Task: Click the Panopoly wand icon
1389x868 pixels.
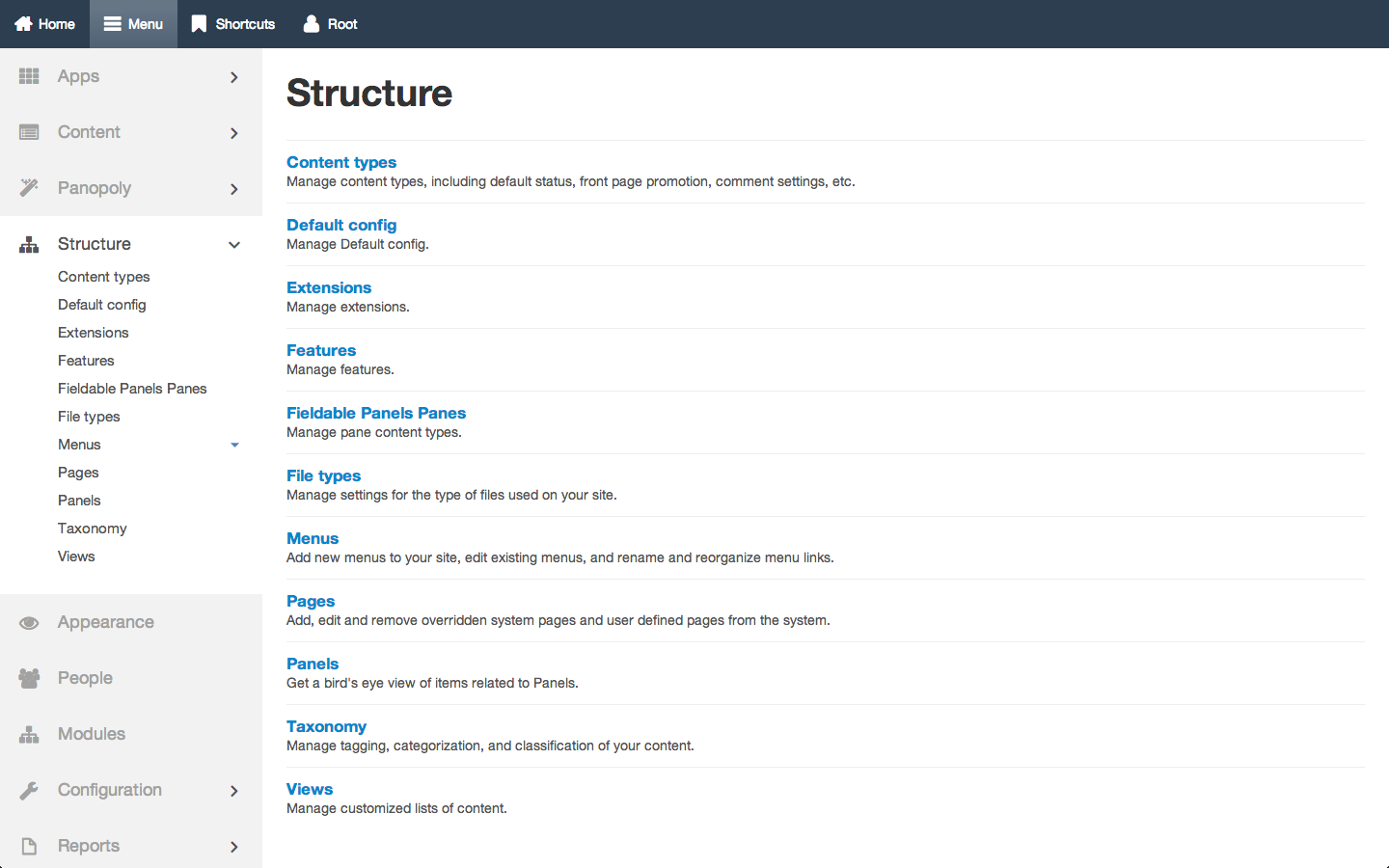Action: pos(29,188)
